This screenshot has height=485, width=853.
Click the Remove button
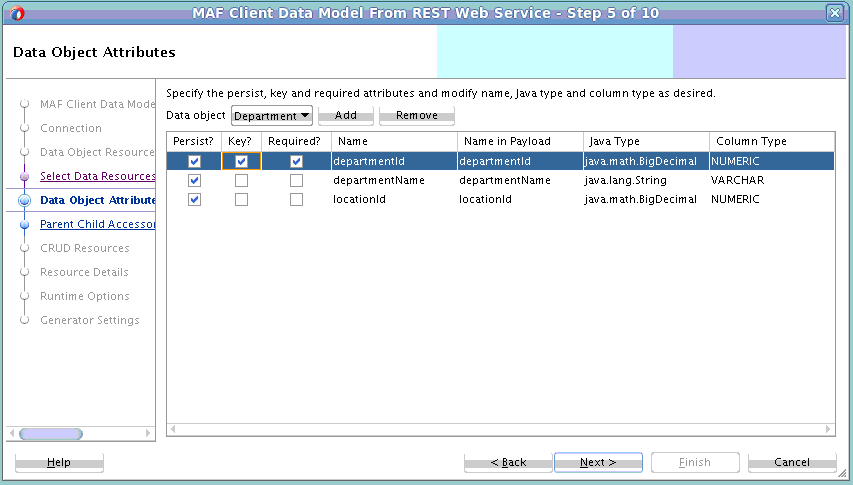417,115
